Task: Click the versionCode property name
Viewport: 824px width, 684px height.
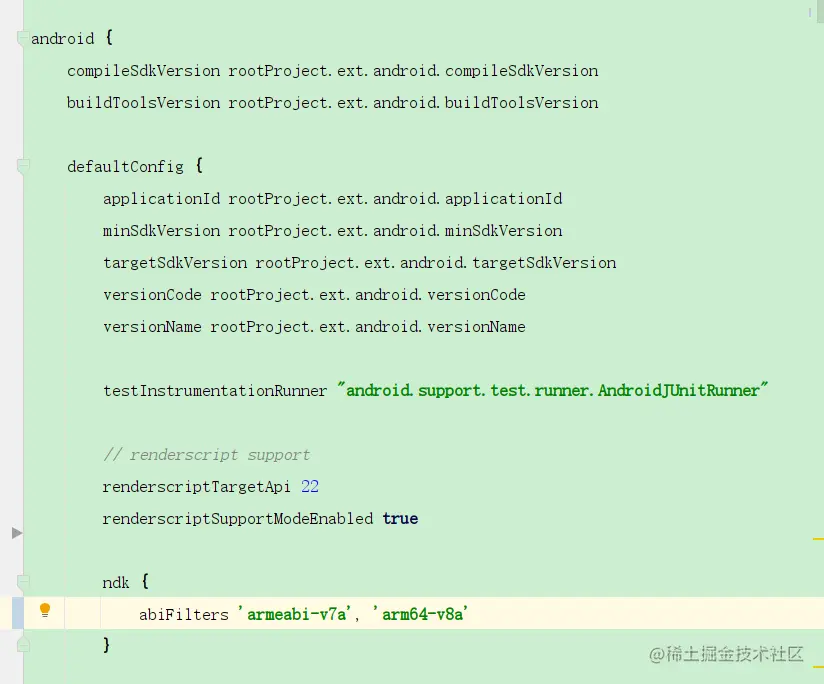Action: click(x=152, y=295)
